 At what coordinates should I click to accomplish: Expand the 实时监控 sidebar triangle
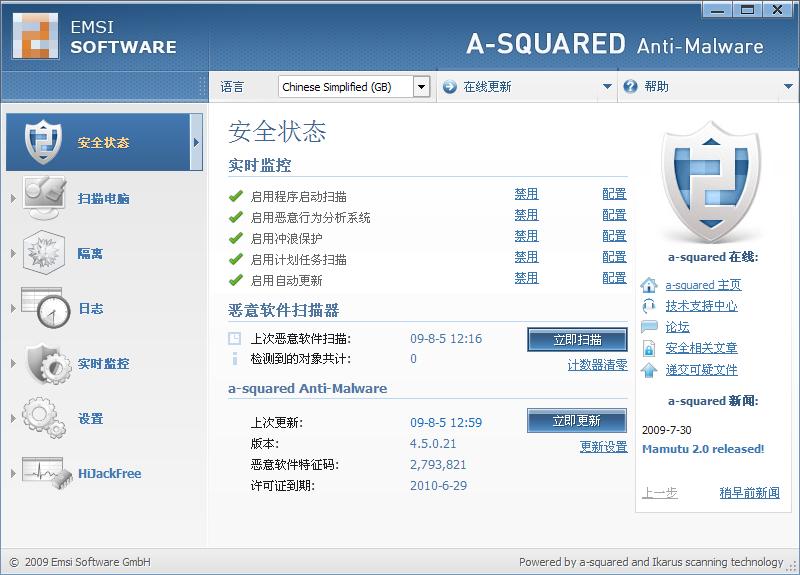click(x=13, y=363)
